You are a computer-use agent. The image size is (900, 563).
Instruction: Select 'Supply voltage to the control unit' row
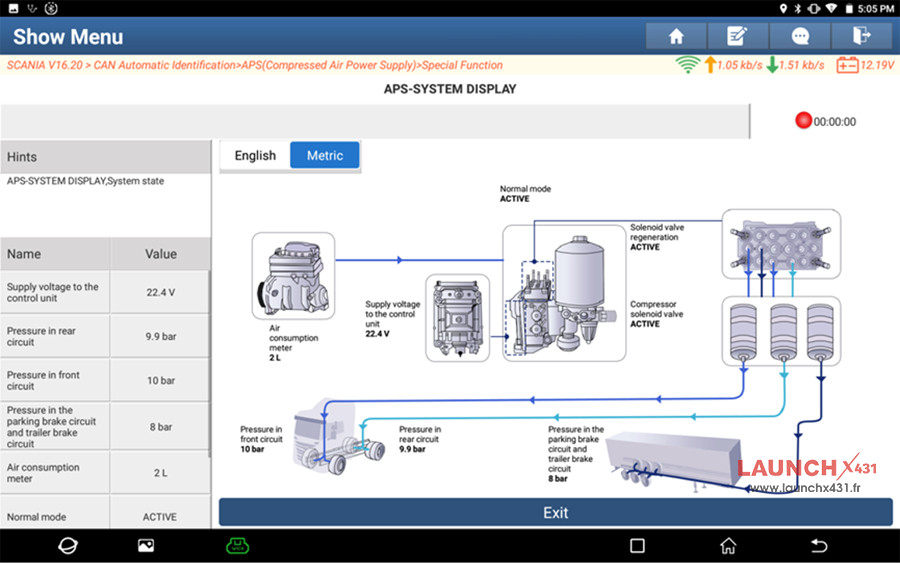55,292
